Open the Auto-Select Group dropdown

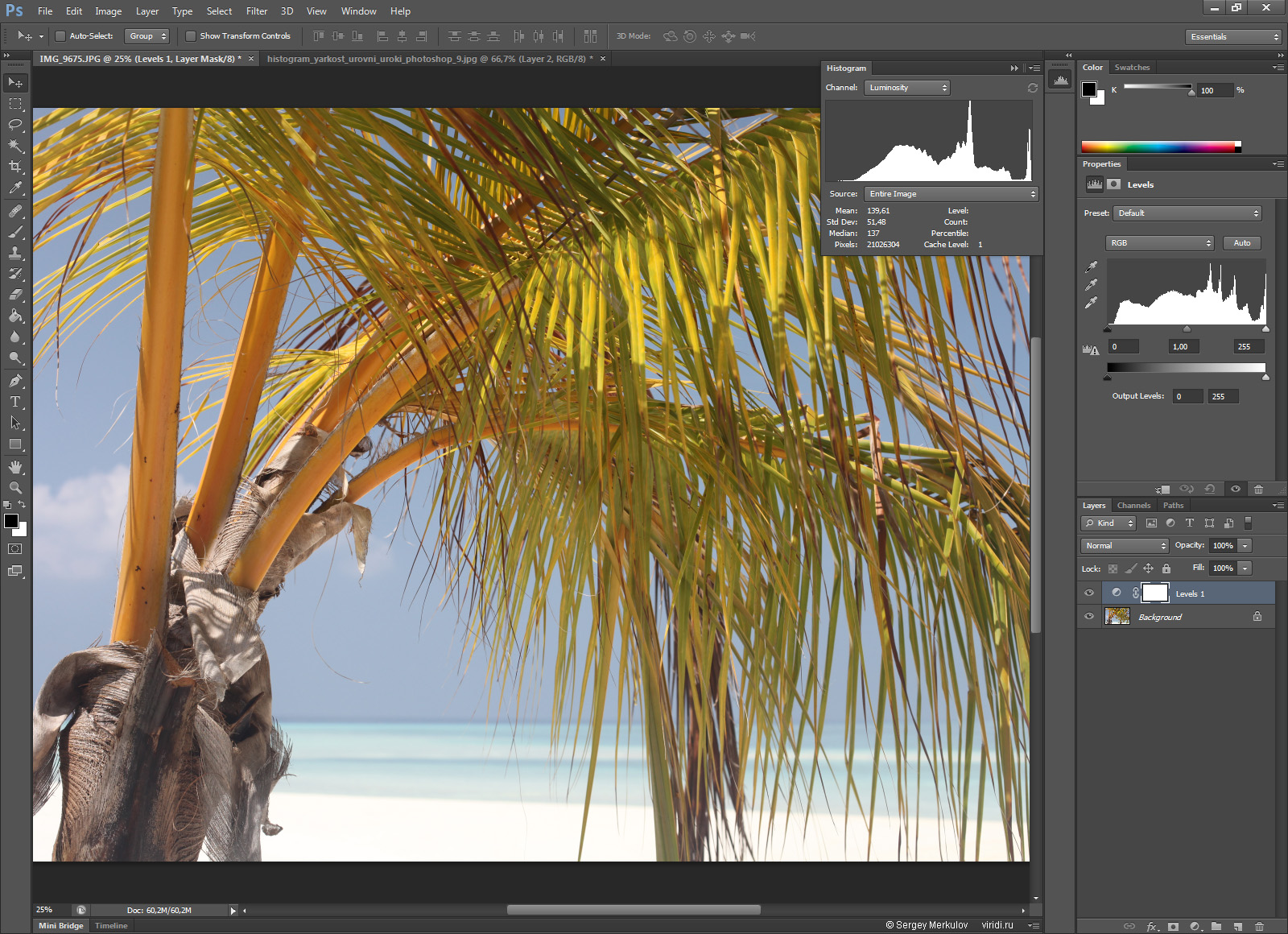(147, 36)
